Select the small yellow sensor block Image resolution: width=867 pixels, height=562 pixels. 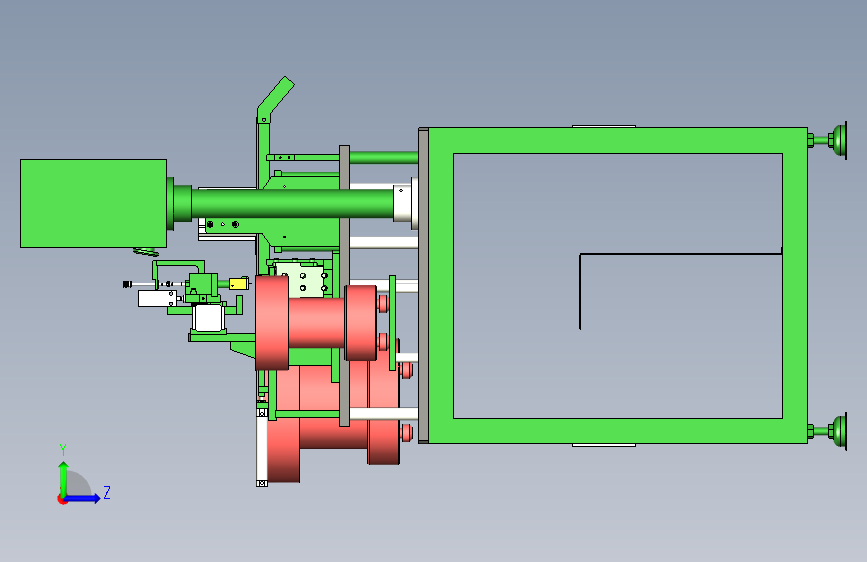click(x=239, y=284)
